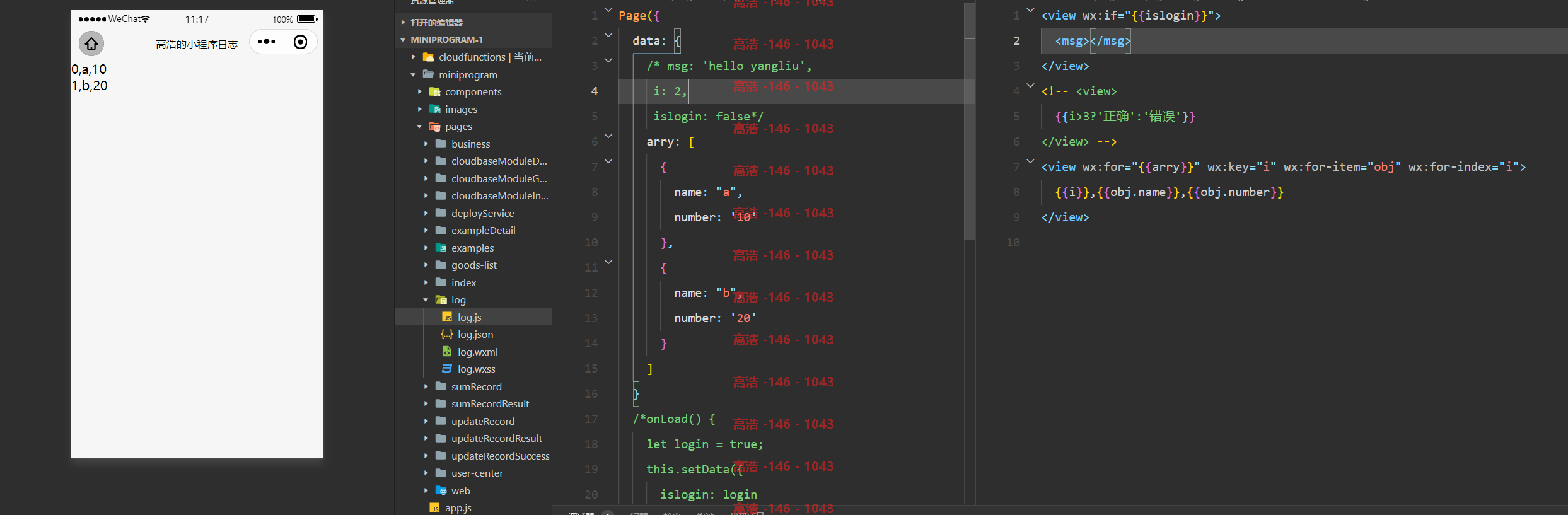
Task: Click the pages folder icon
Action: click(x=435, y=126)
